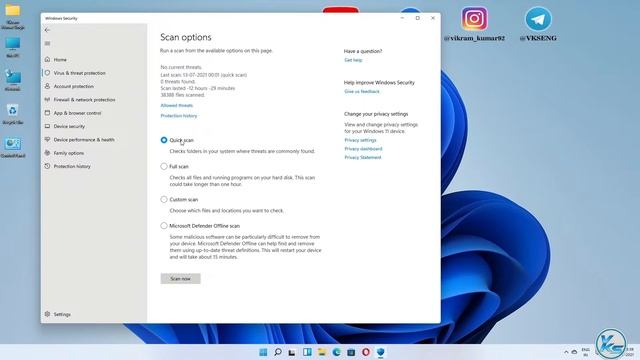Open the Allowed threats link
The width and height of the screenshot is (640, 360).
177,105
